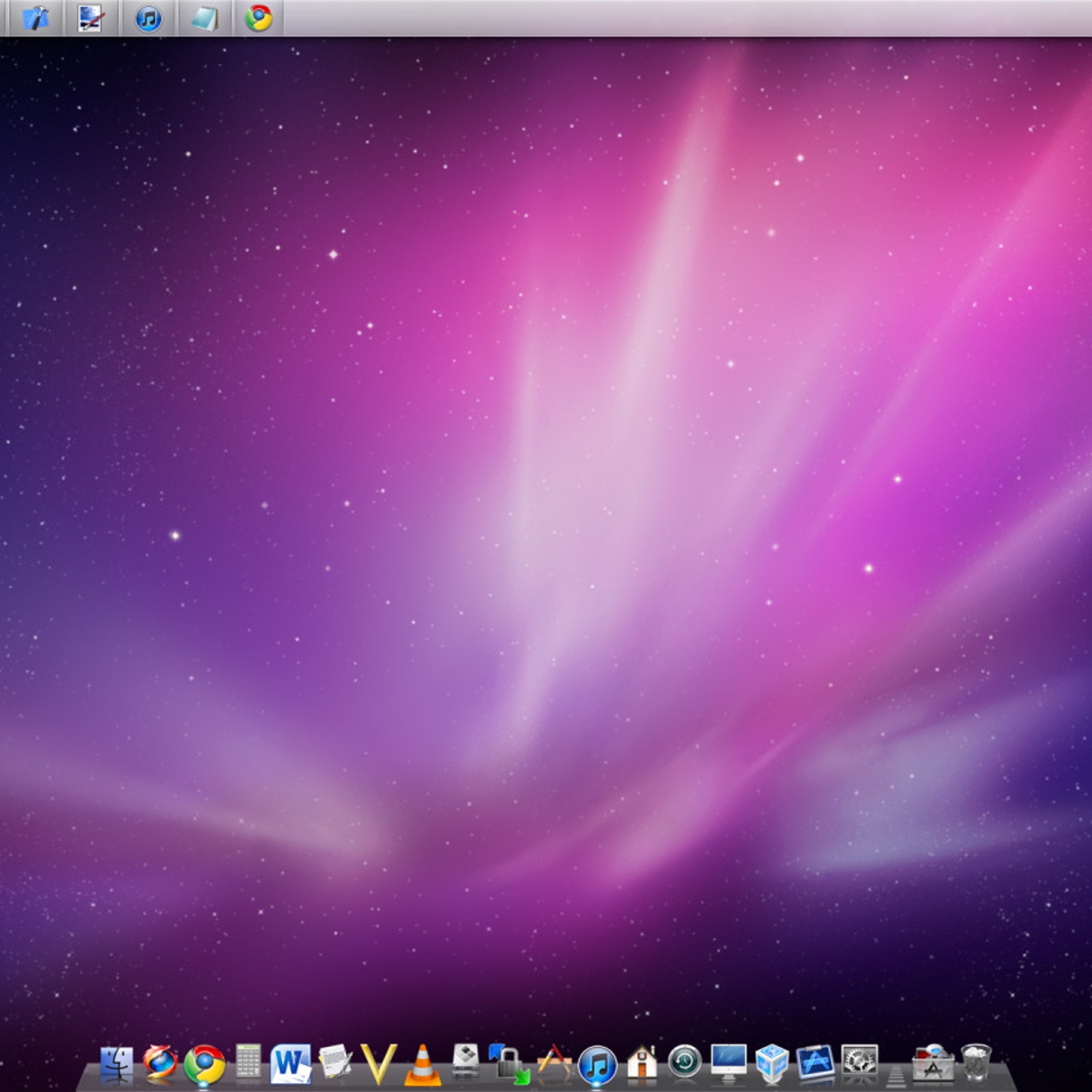
Task: Open Xcode from the top bar
Action: click(35, 18)
